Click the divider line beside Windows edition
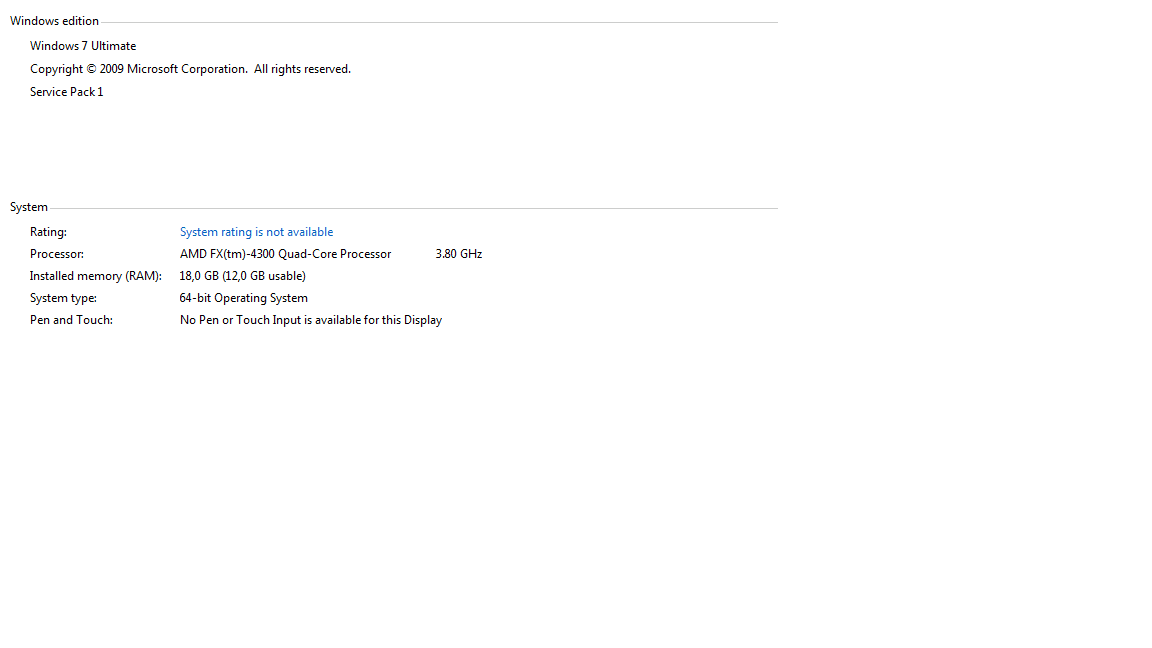The image size is (1152, 648). point(440,22)
